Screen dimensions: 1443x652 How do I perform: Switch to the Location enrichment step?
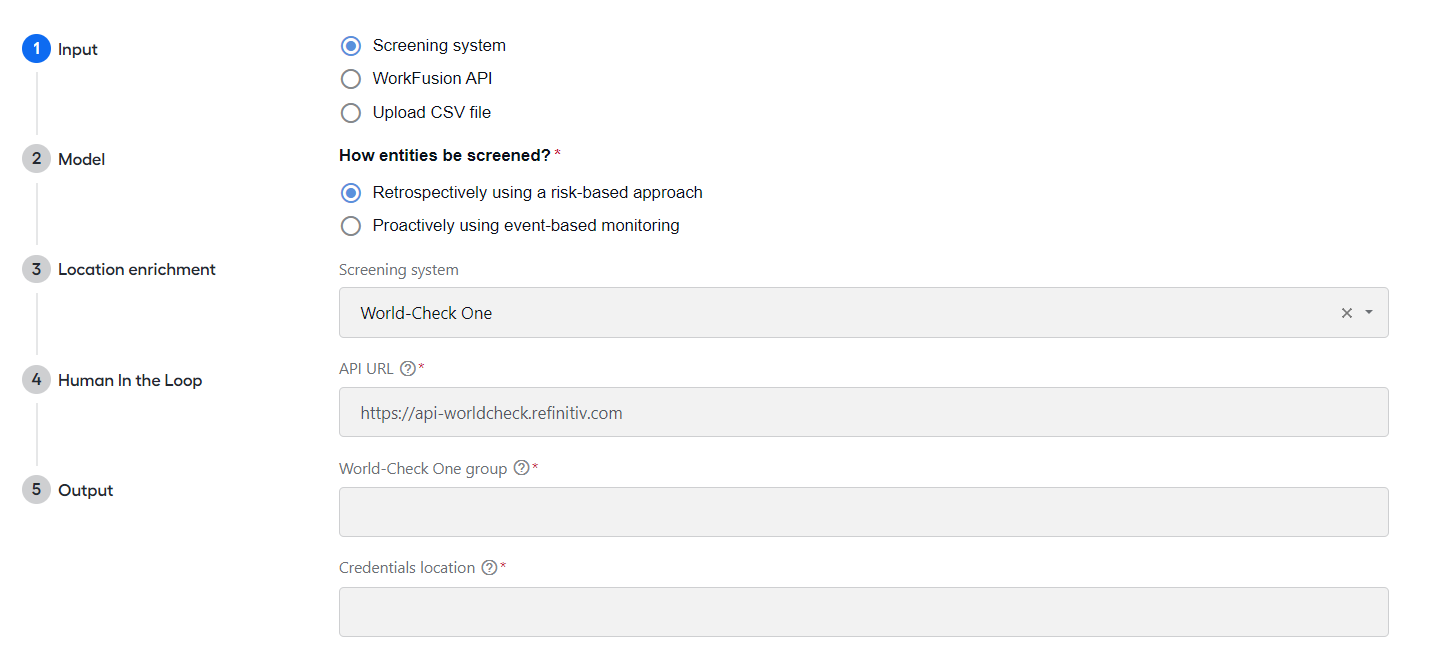coord(137,269)
